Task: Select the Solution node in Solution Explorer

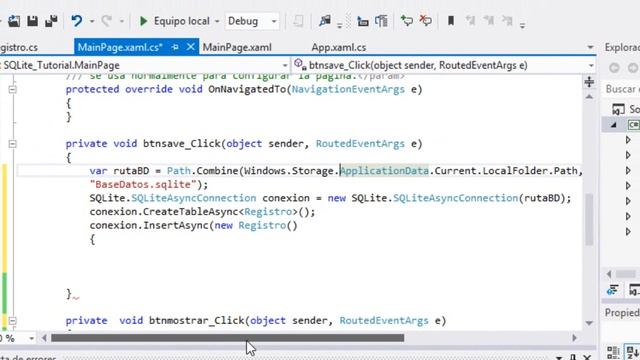Action: click(625, 109)
